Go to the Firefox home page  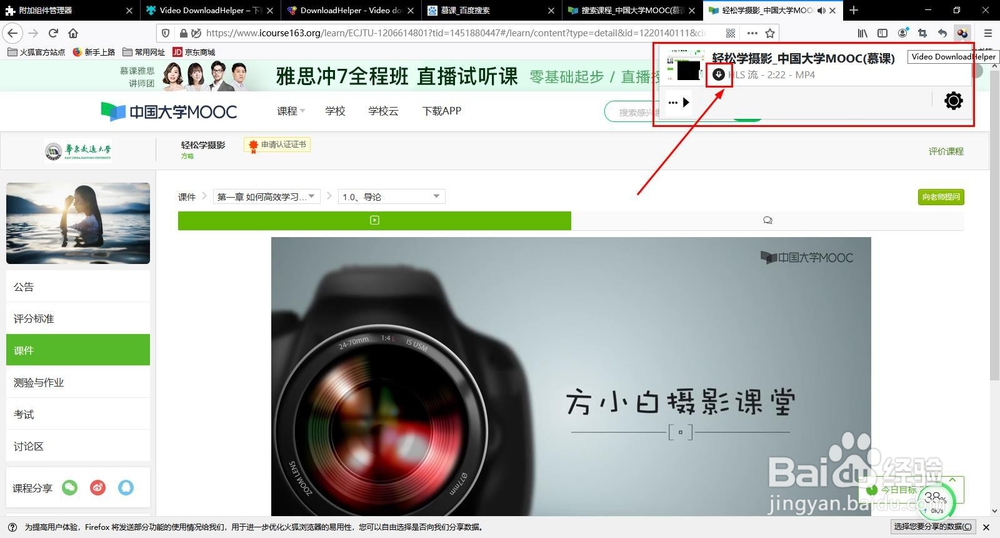(x=73, y=33)
